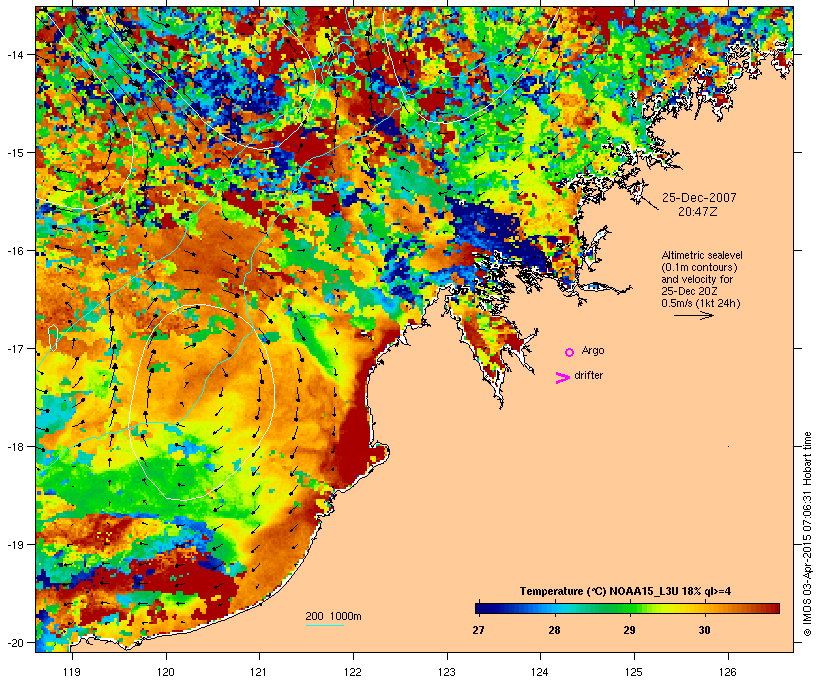This screenshot has height=680, width=820.
Task: Click the '120' longitude axis label
Action: click(x=166, y=672)
